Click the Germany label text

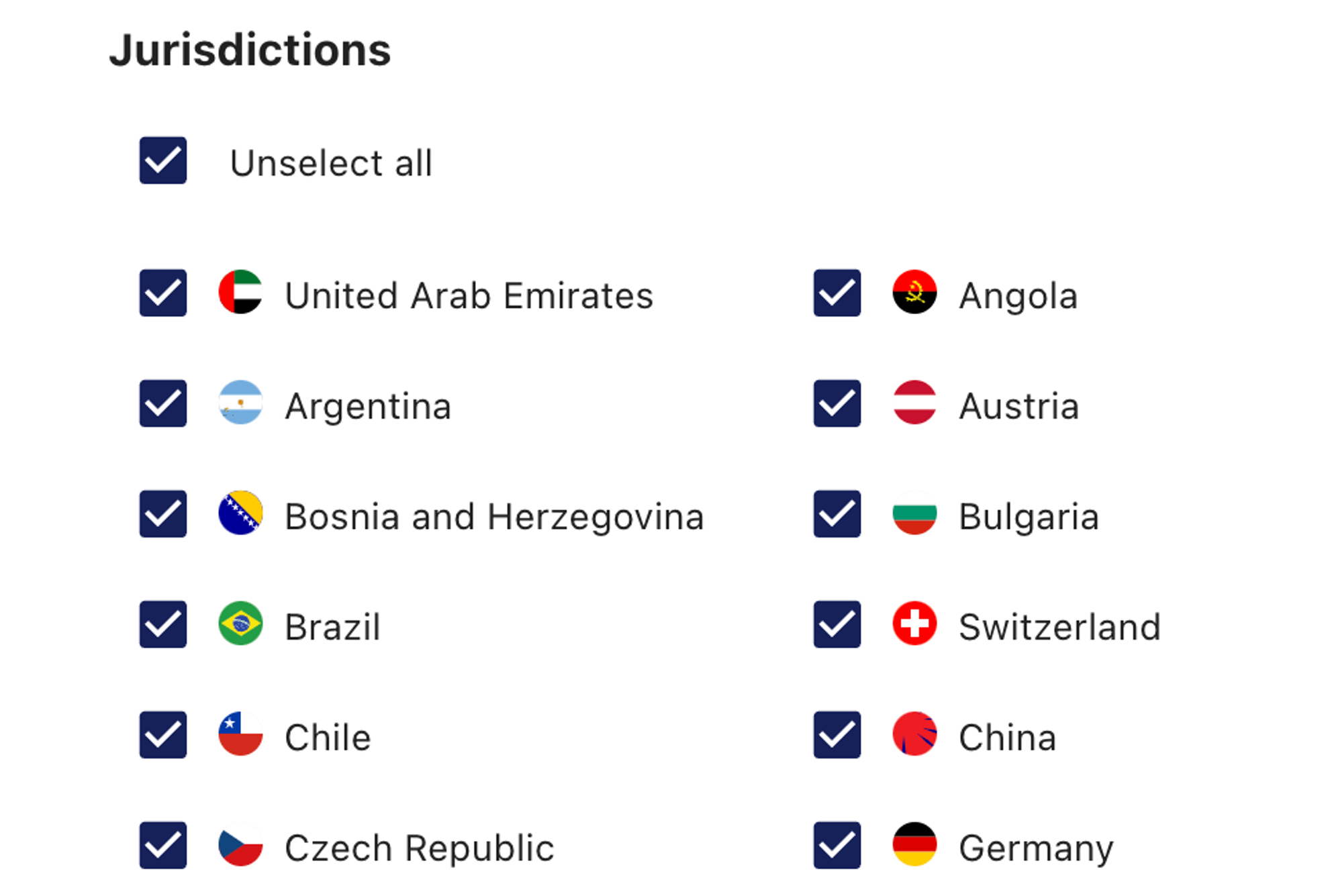1036,848
